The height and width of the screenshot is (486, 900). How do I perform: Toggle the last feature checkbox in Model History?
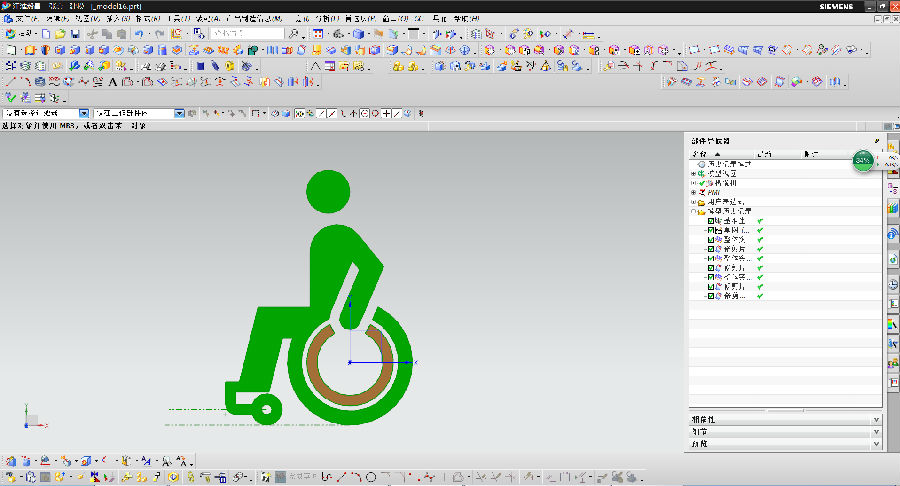coord(711,296)
